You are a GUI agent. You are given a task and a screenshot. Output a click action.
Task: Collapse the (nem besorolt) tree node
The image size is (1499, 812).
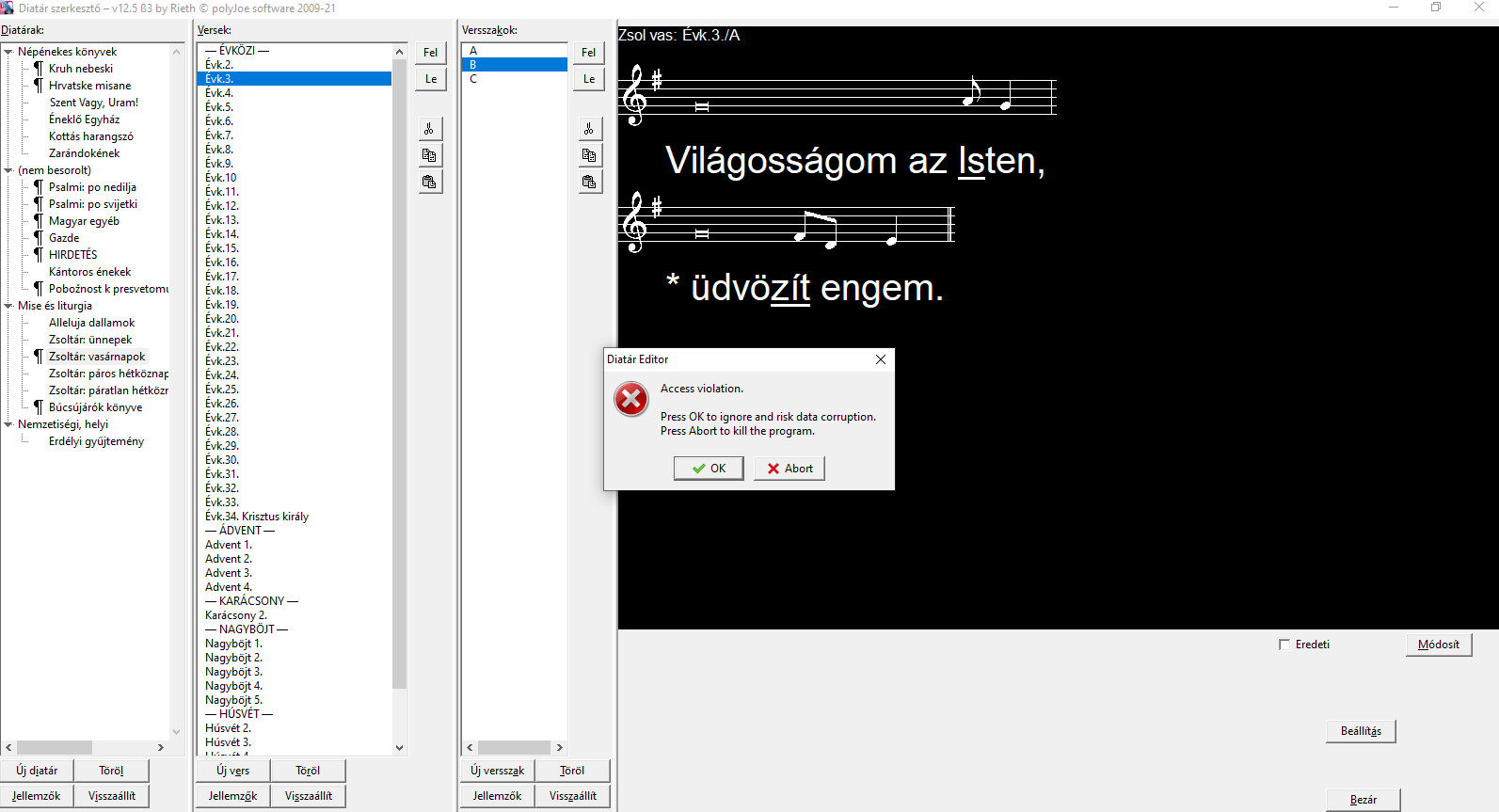[x=8, y=170]
